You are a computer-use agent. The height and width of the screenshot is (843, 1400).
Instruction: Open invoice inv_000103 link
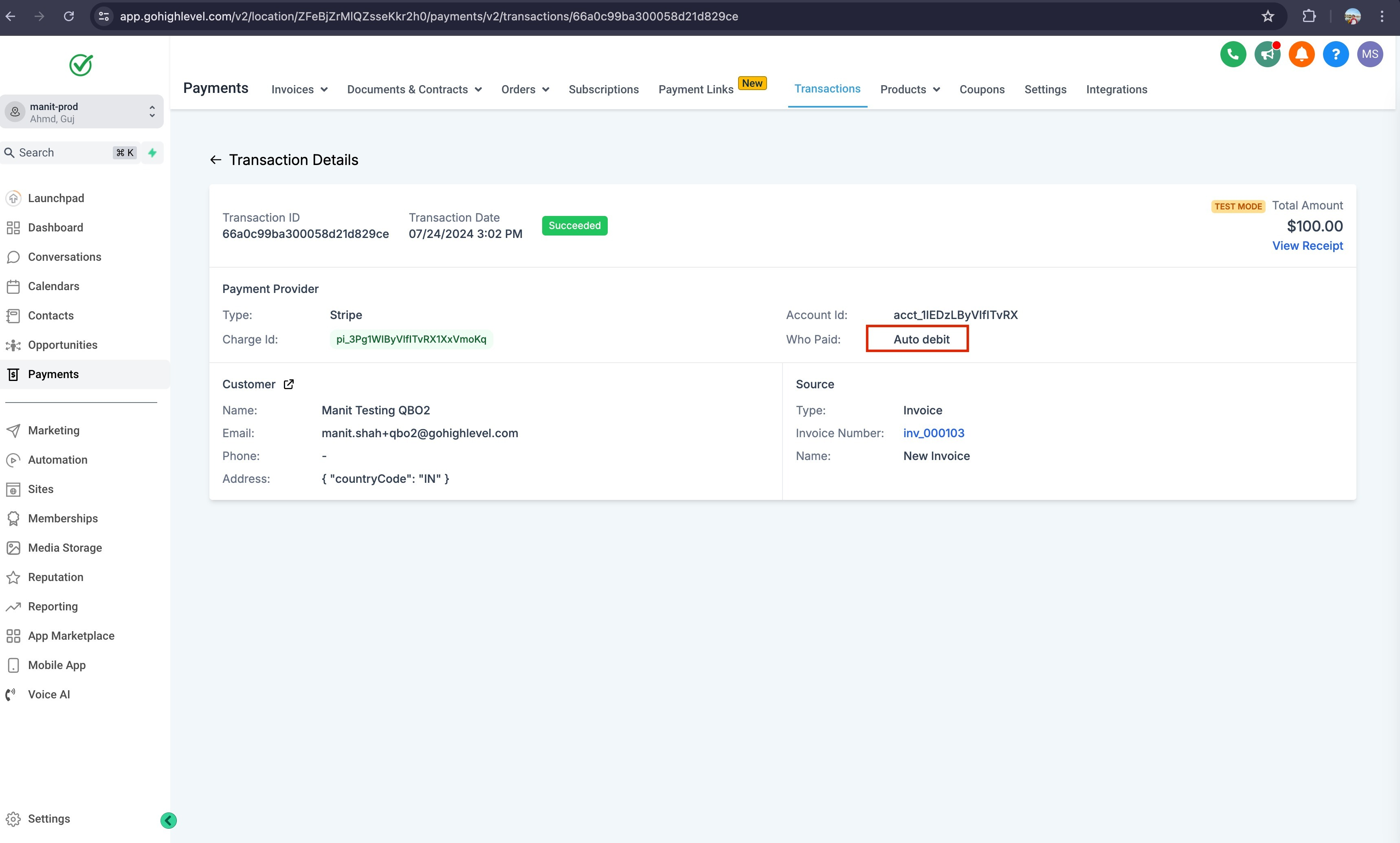point(933,434)
